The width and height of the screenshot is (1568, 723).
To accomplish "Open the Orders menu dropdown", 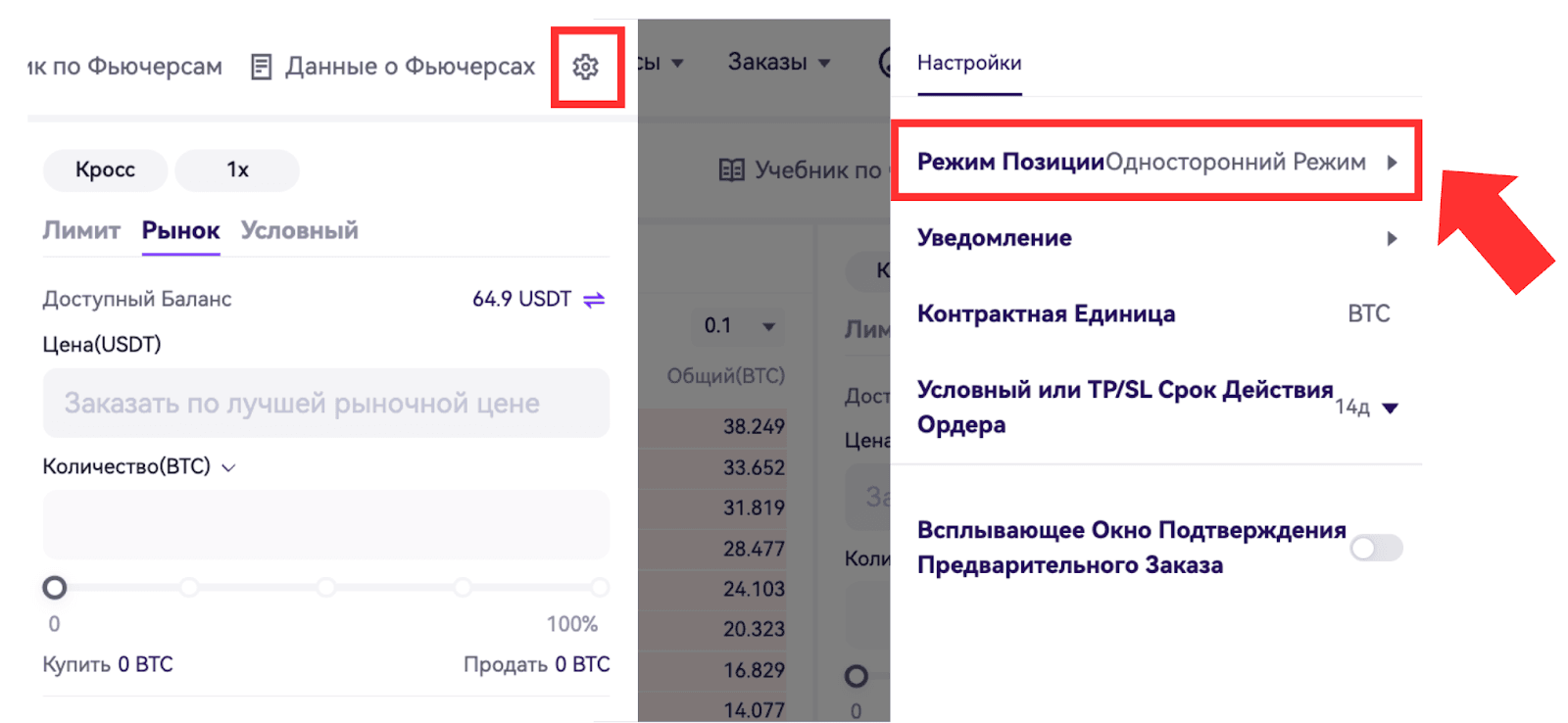I will [779, 63].
